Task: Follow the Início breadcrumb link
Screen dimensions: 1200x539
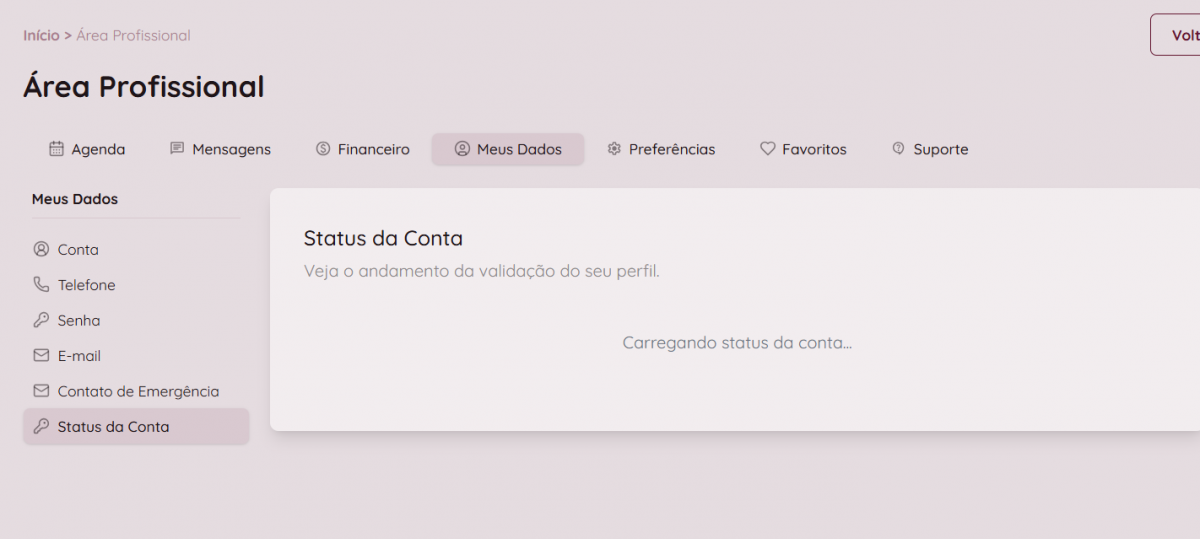Action: point(41,35)
